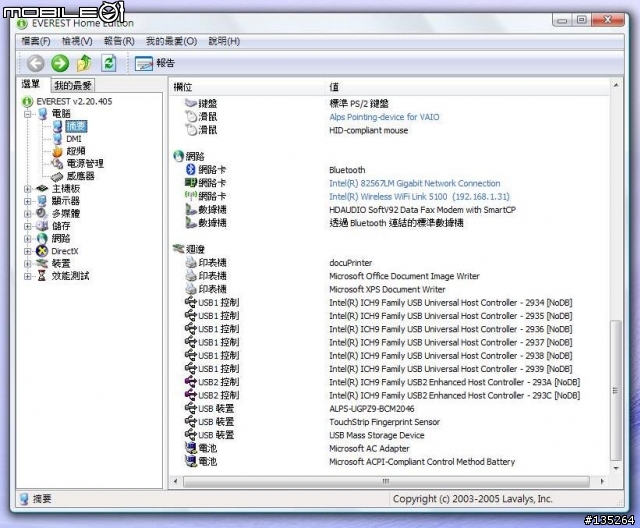Expand the 裝置 tree node

pyautogui.click(x=27, y=264)
